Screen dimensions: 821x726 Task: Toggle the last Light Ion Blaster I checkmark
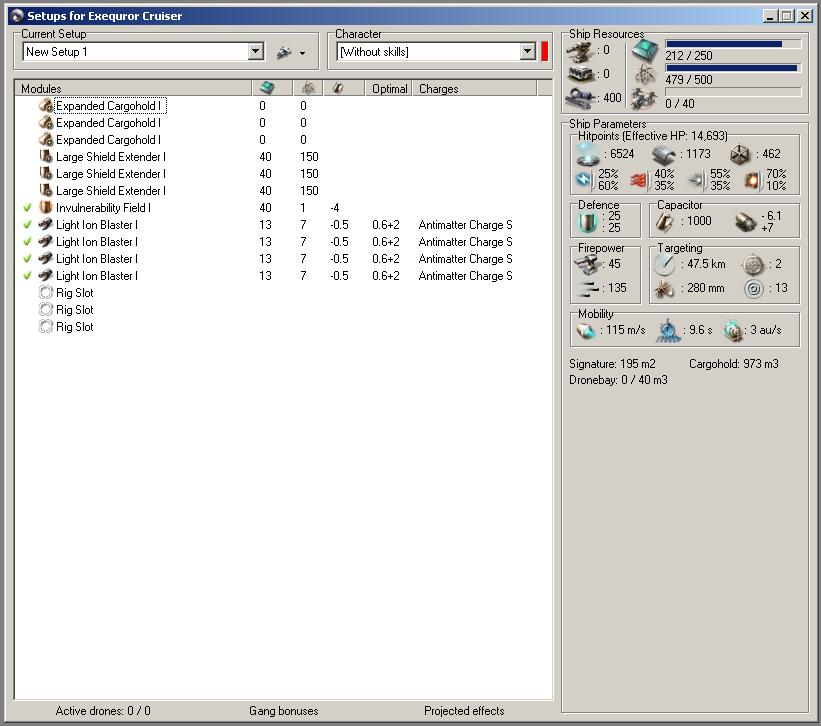(27, 276)
